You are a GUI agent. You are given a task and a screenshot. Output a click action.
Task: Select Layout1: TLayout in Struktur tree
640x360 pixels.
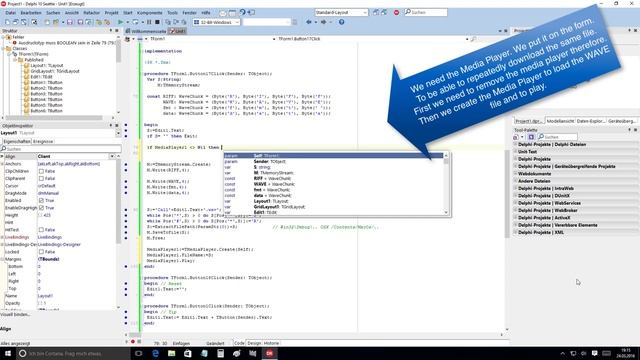47,65
